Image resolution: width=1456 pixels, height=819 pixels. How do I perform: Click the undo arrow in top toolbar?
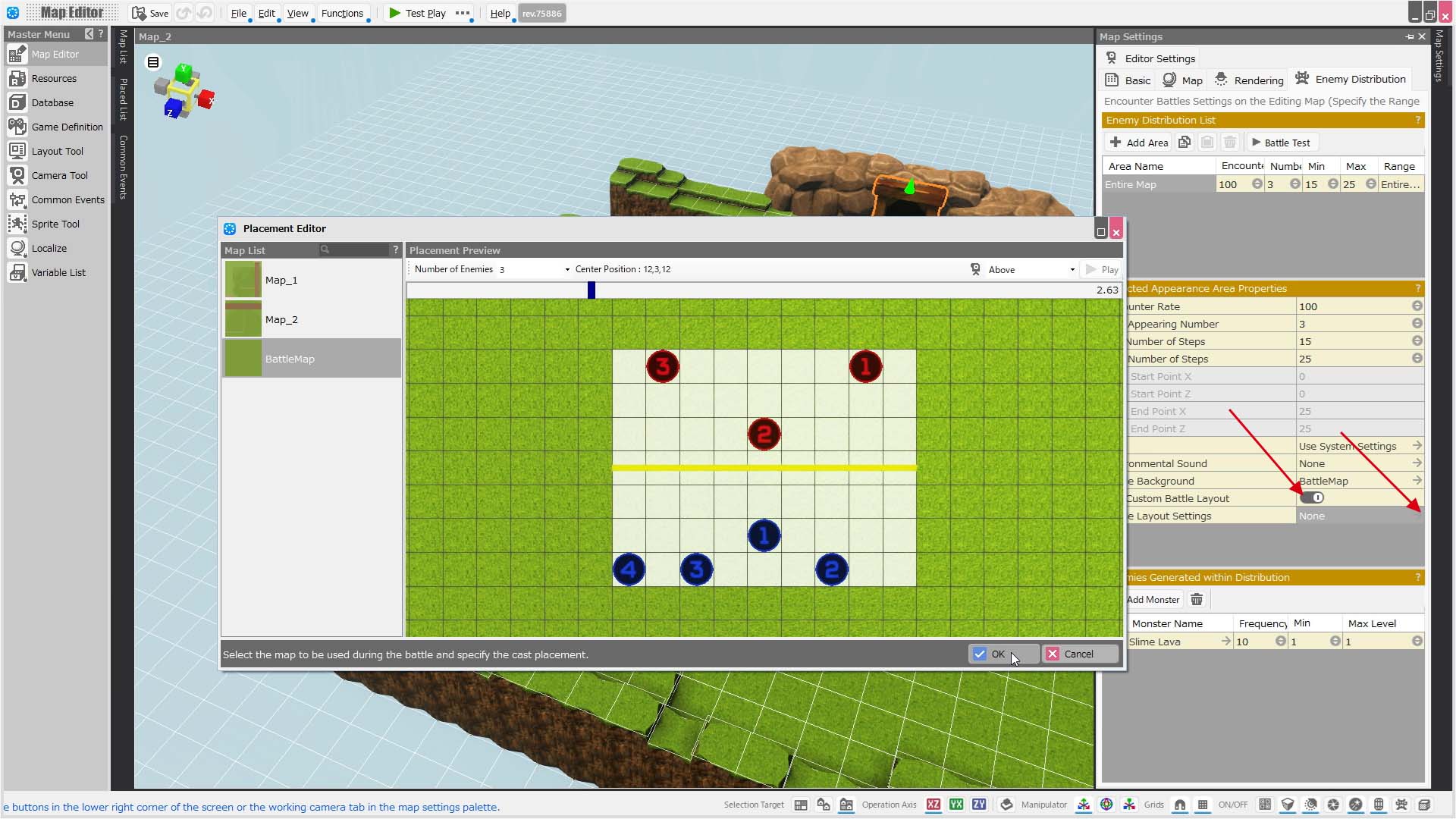click(184, 14)
